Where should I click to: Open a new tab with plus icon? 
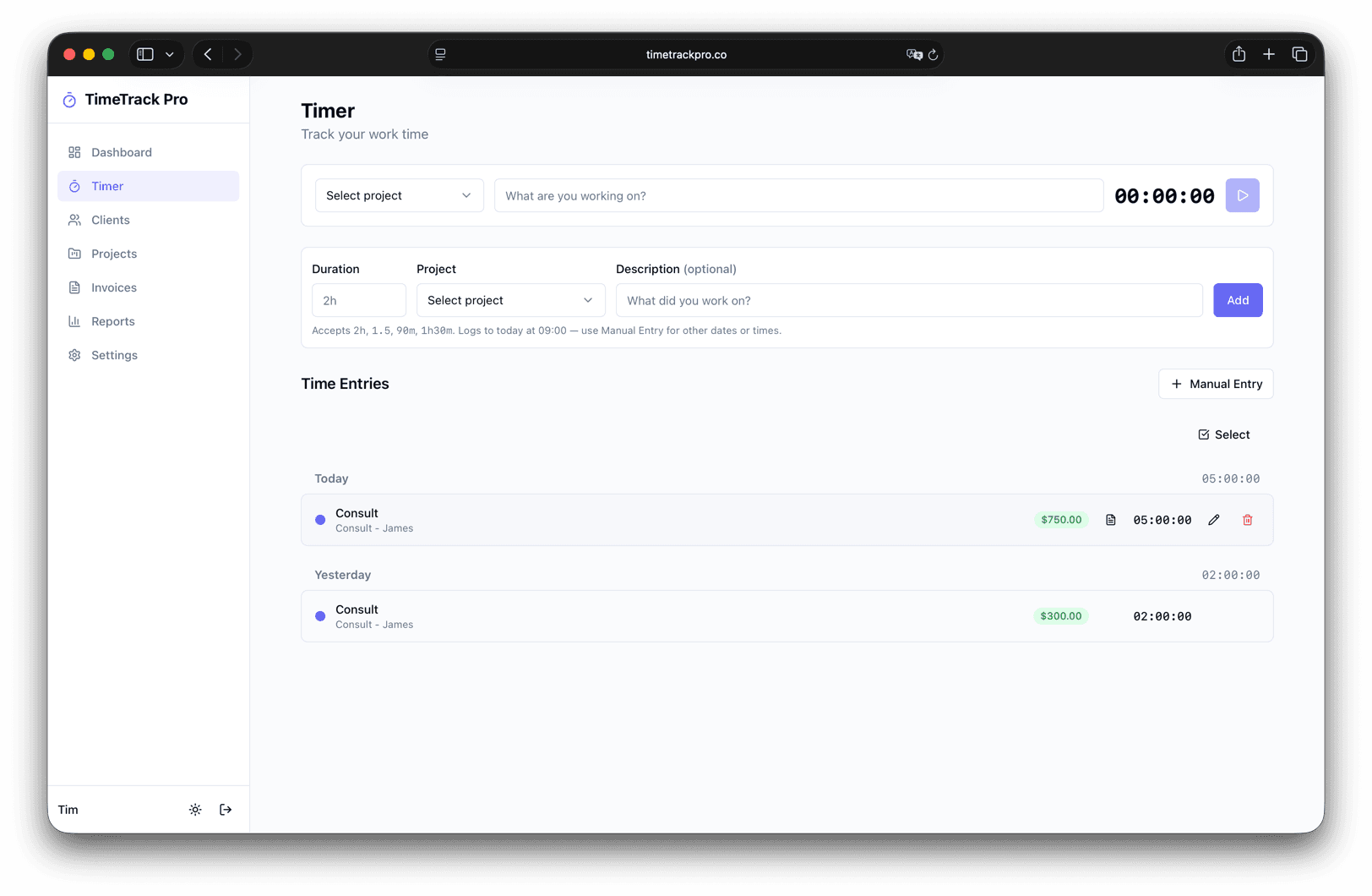[1269, 54]
